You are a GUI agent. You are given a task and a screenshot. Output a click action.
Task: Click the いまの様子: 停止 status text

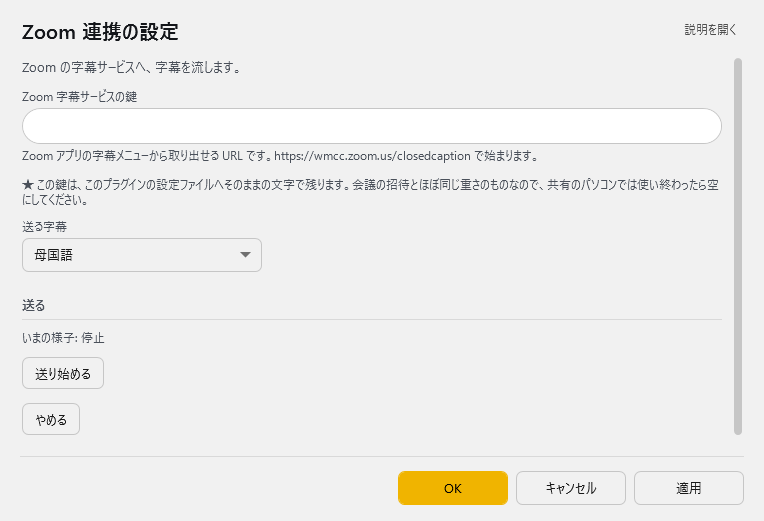tap(63, 338)
